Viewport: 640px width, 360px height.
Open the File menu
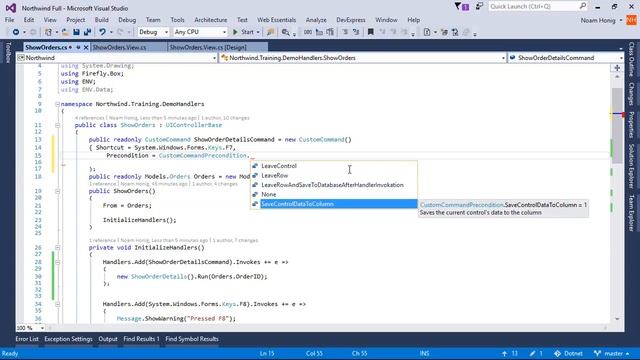[x=9, y=20]
